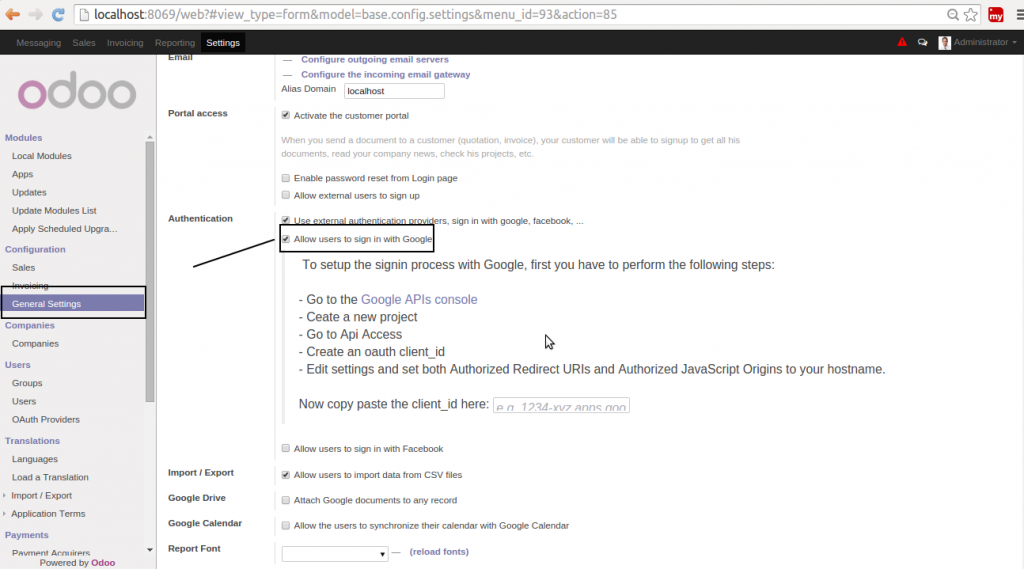This screenshot has height=569, width=1024.
Task: Open the Sales top menu
Action: click(84, 42)
